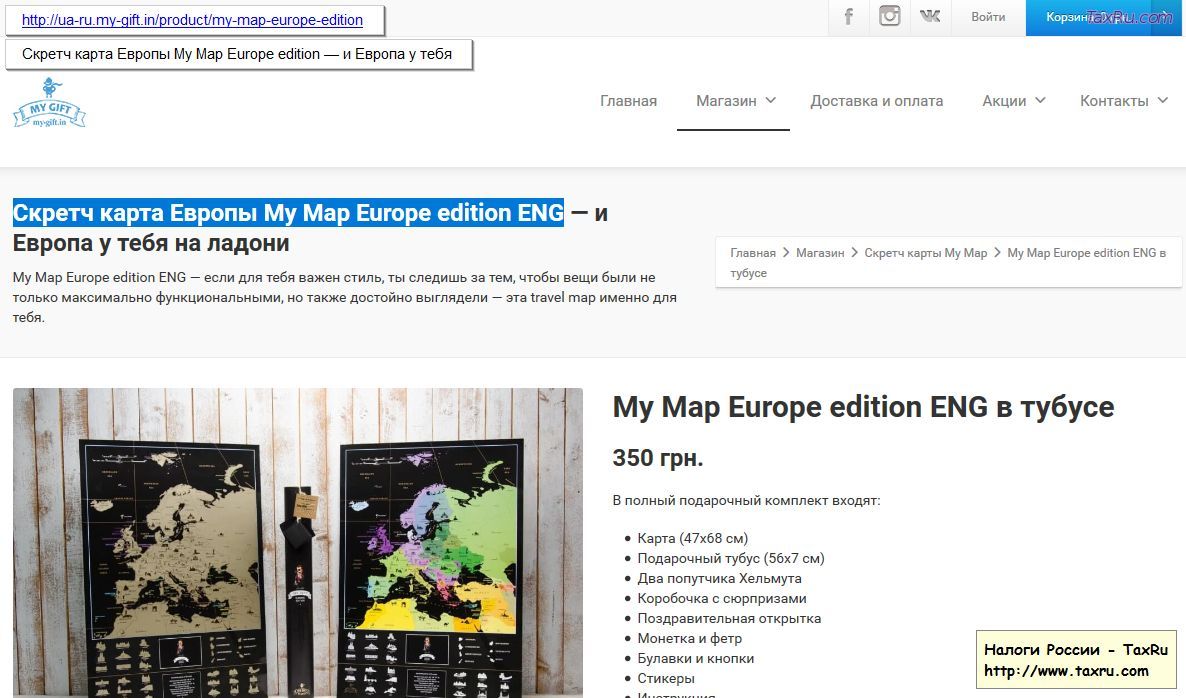This screenshot has height=698, width=1186.
Task: Click the 350 грн. price text
Action: pyautogui.click(x=657, y=458)
